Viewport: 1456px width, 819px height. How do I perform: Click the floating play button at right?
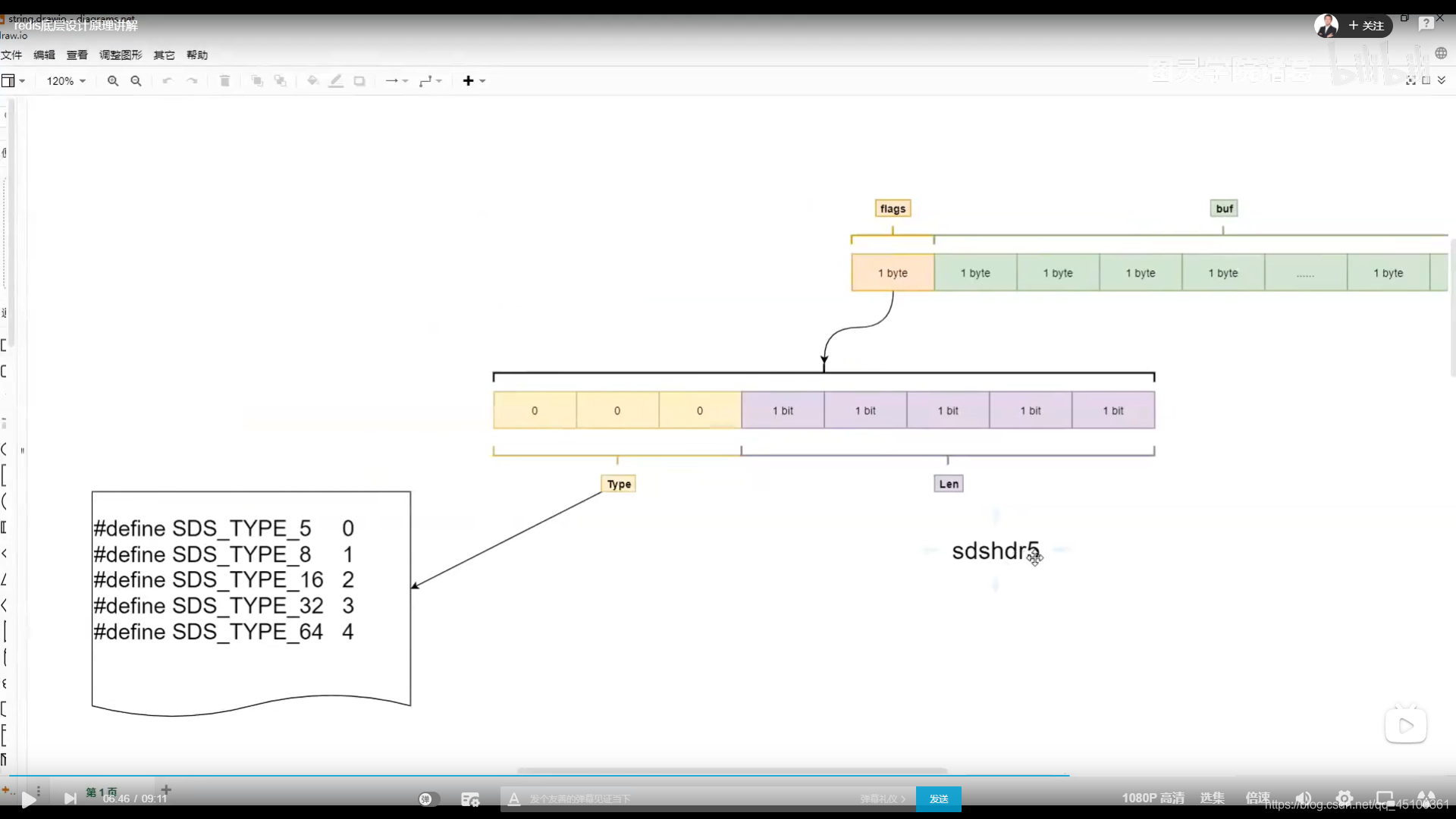pos(1406,726)
